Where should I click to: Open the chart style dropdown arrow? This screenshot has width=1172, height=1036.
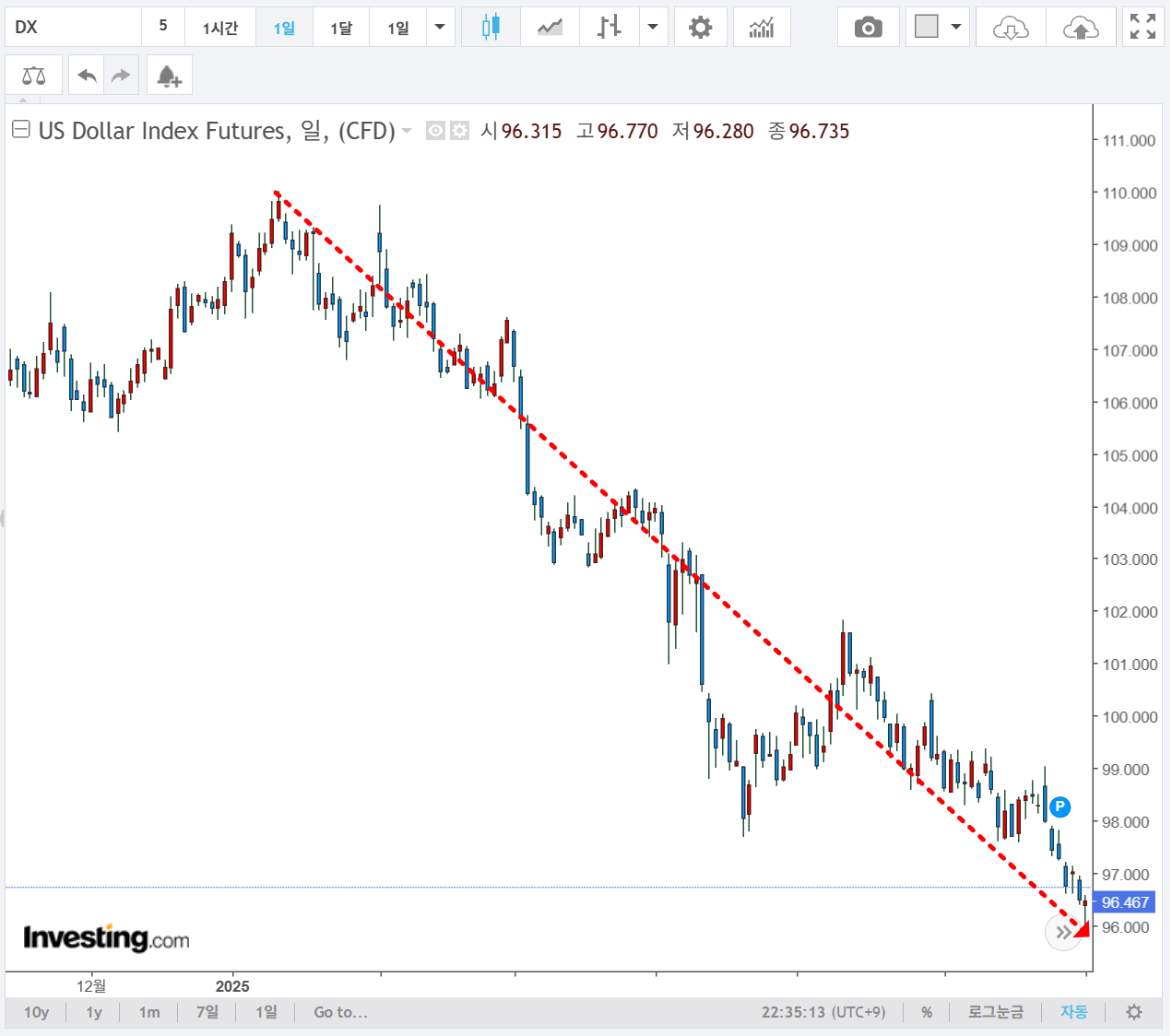pos(653,28)
